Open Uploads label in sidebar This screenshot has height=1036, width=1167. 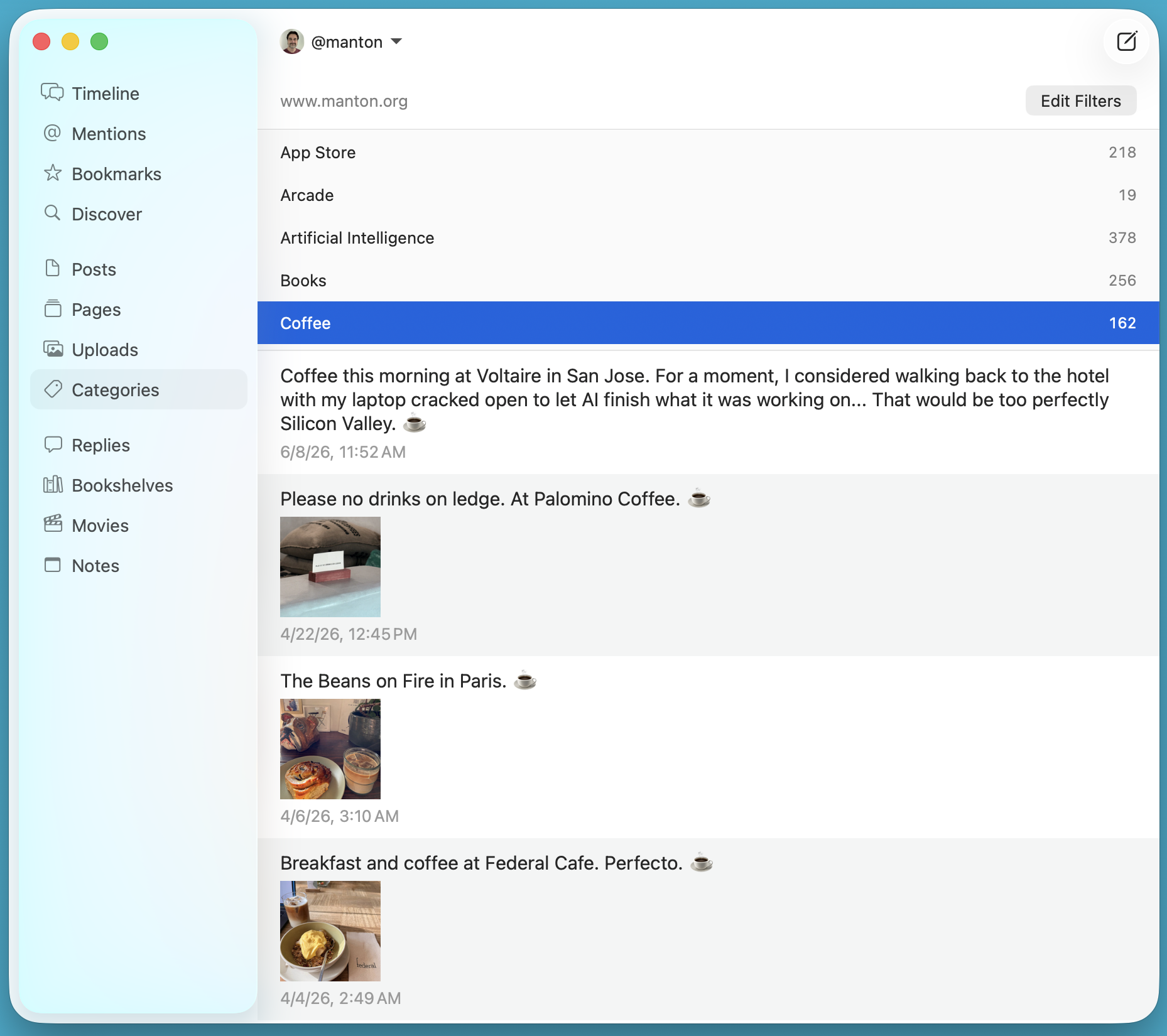(105, 349)
